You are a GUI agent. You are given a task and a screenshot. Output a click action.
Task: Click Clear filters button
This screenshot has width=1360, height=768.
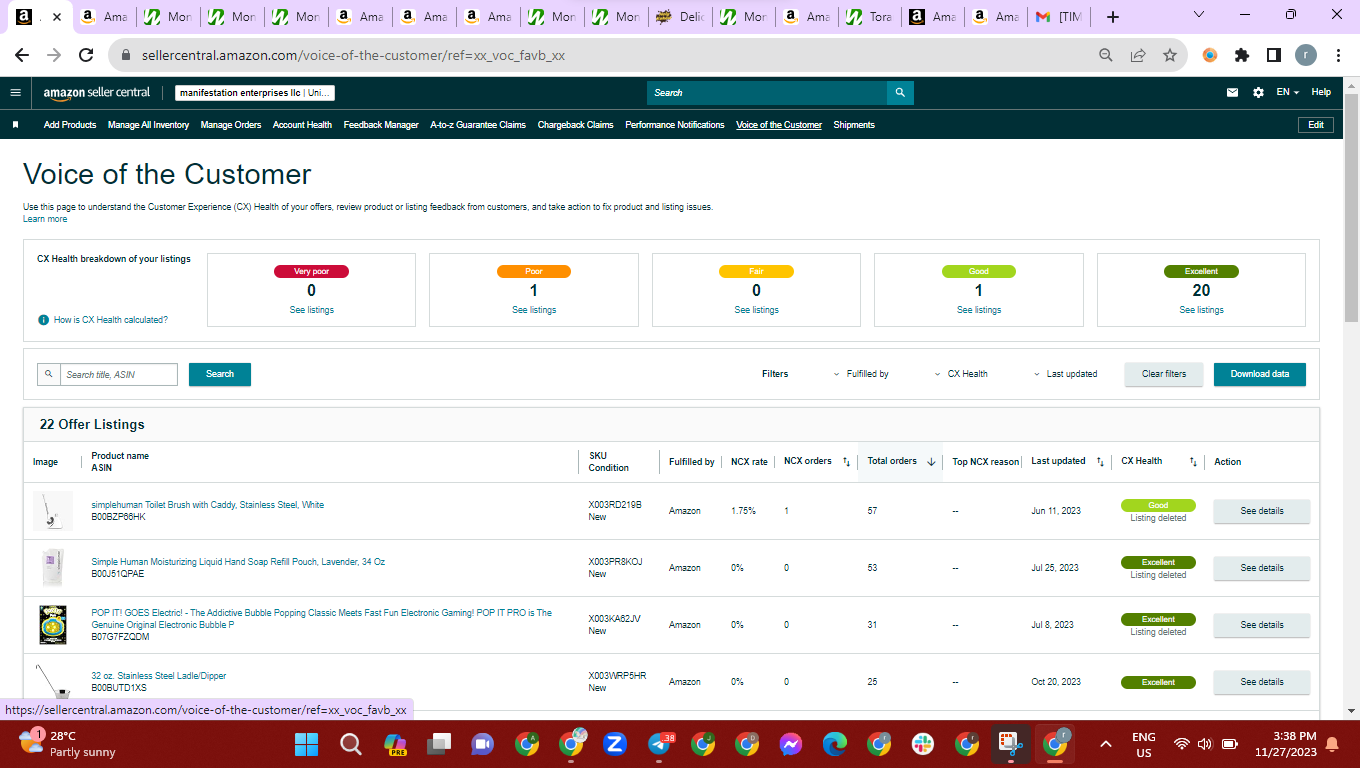[x=1164, y=374]
